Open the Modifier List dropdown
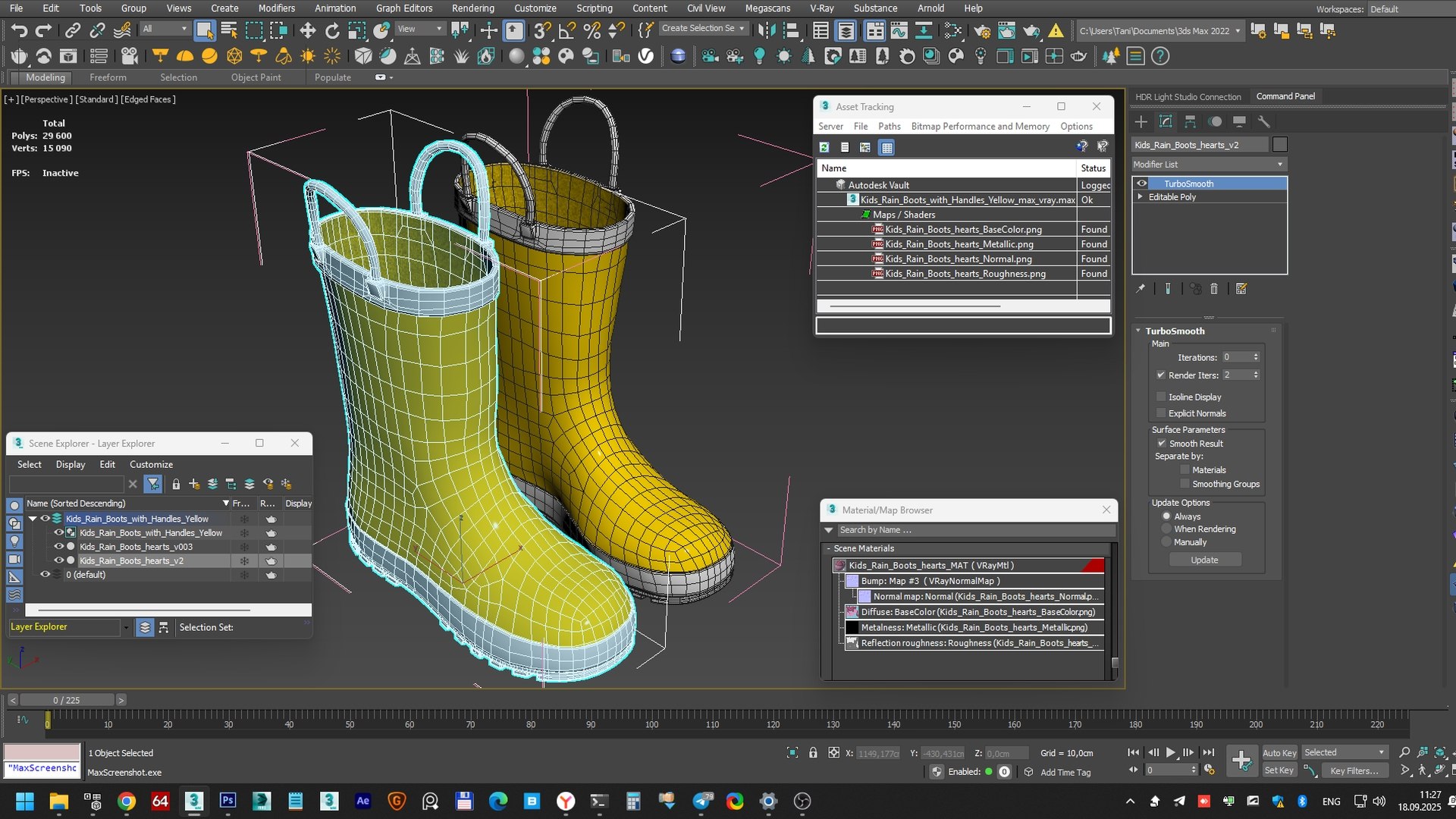Viewport: 1456px width, 819px height. click(x=1210, y=165)
